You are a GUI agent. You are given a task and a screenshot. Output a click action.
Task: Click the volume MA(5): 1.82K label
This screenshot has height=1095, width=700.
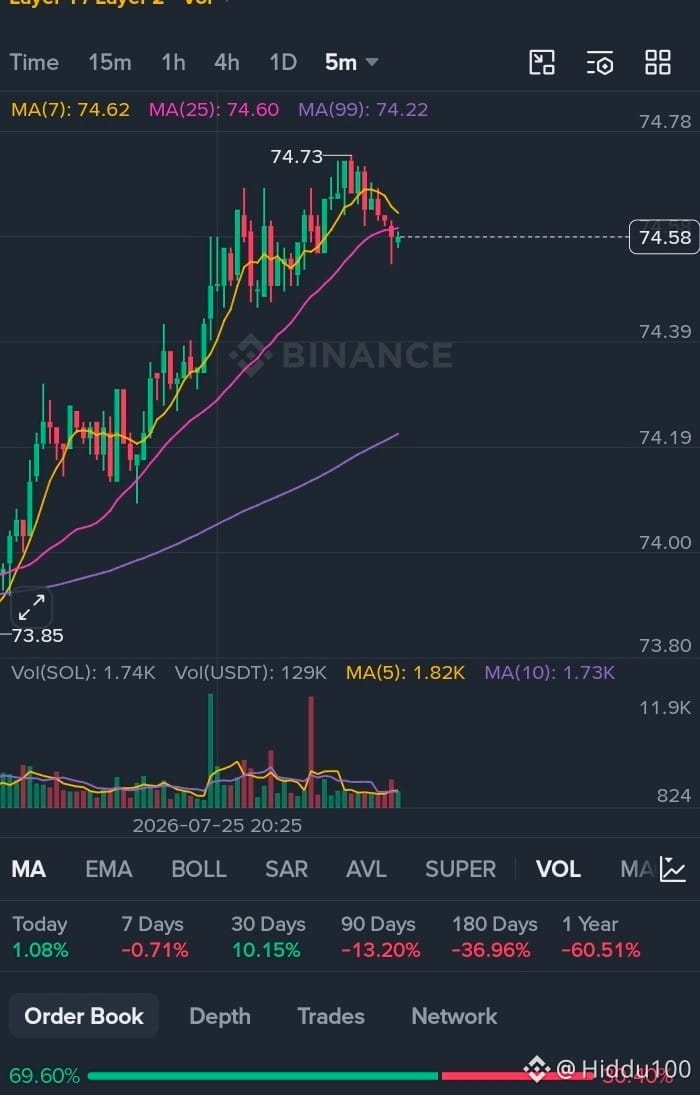[x=406, y=673]
